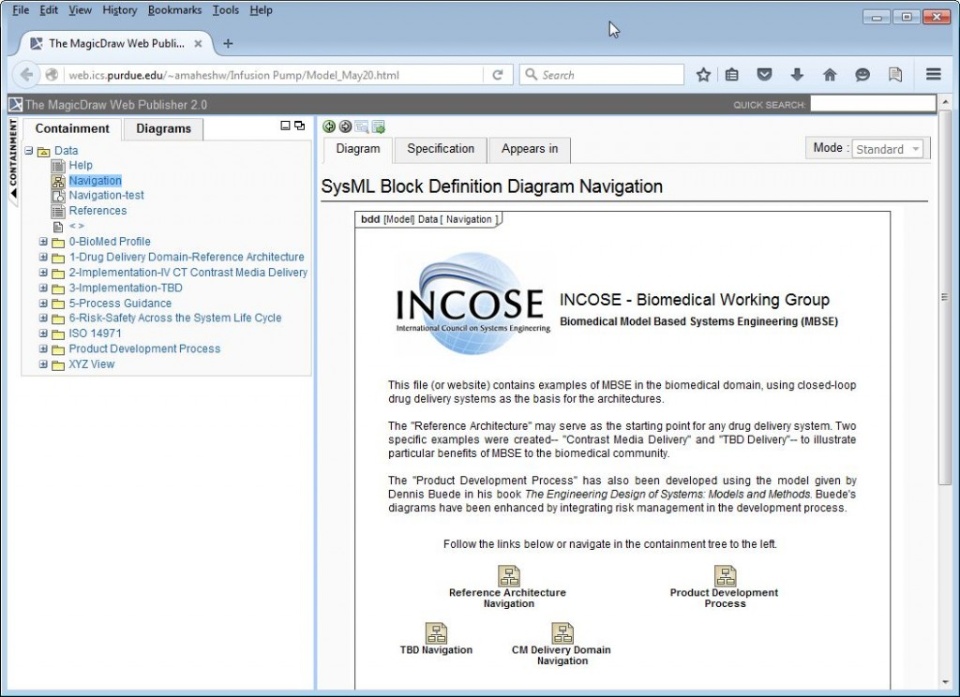Open the History menu

pyautogui.click(x=120, y=10)
